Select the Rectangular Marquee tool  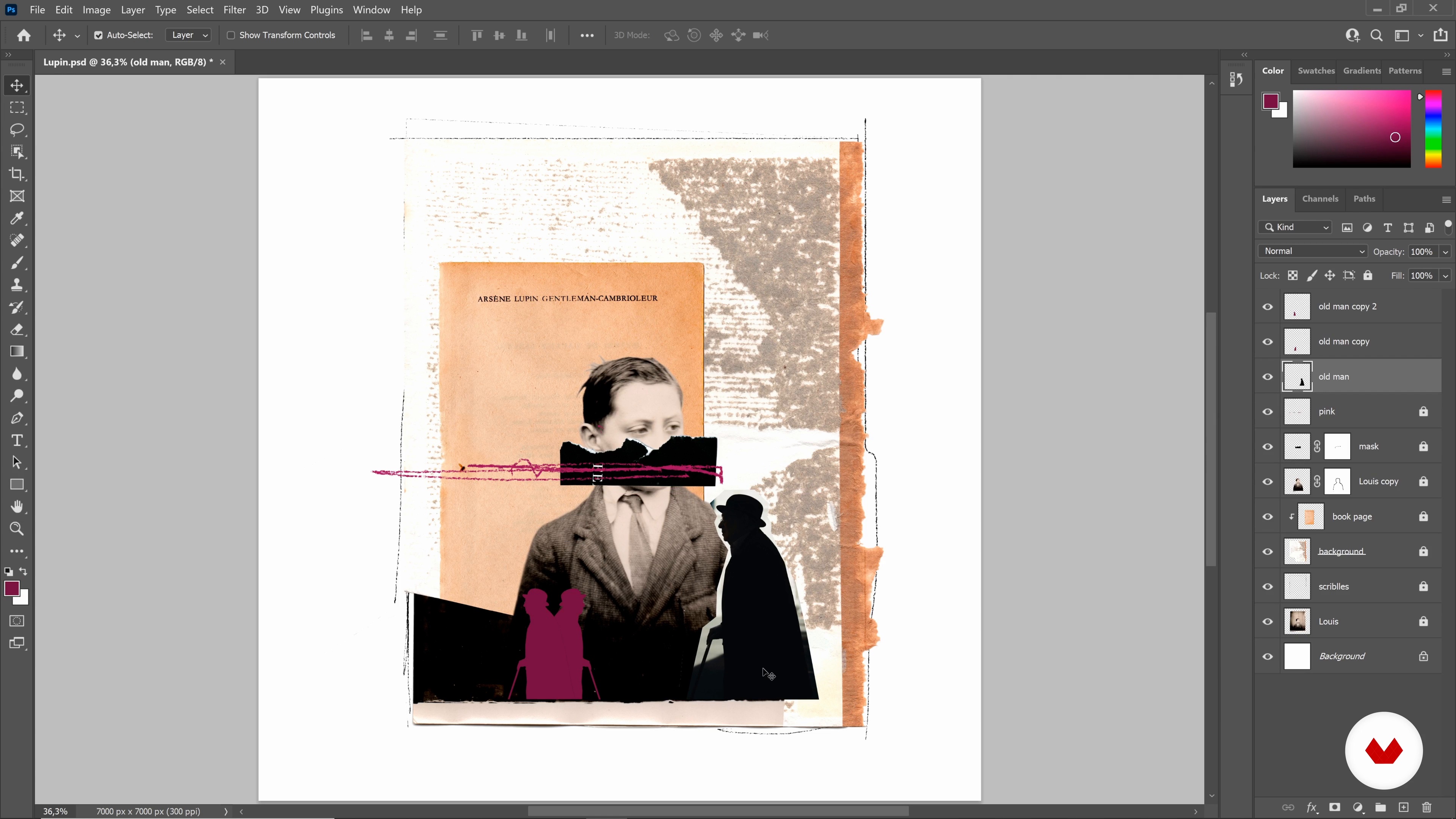(x=17, y=107)
